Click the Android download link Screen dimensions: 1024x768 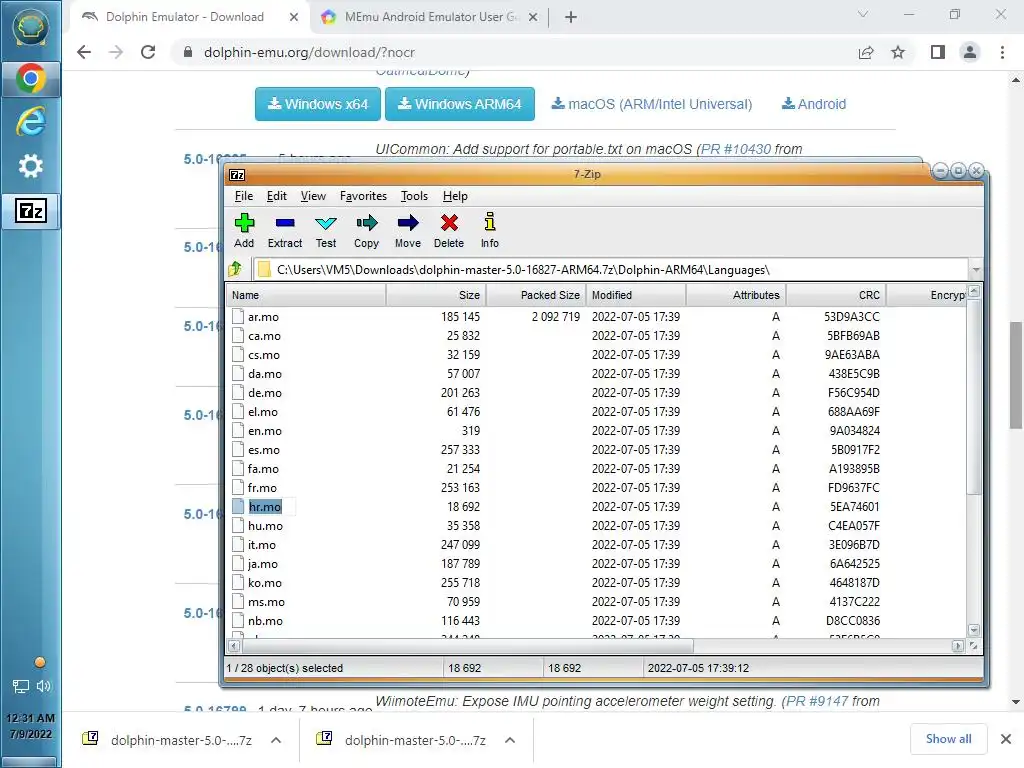[814, 104]
